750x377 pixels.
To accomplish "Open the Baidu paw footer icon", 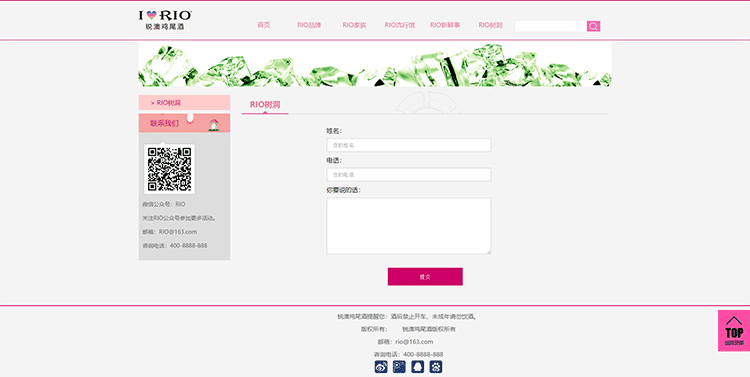I will tap(436, 367).
